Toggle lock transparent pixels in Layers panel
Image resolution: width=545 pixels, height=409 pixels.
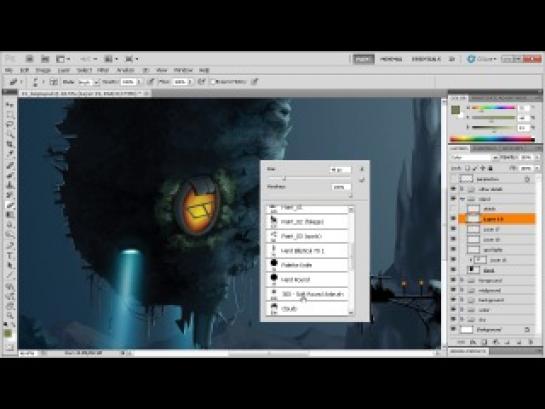467,168
